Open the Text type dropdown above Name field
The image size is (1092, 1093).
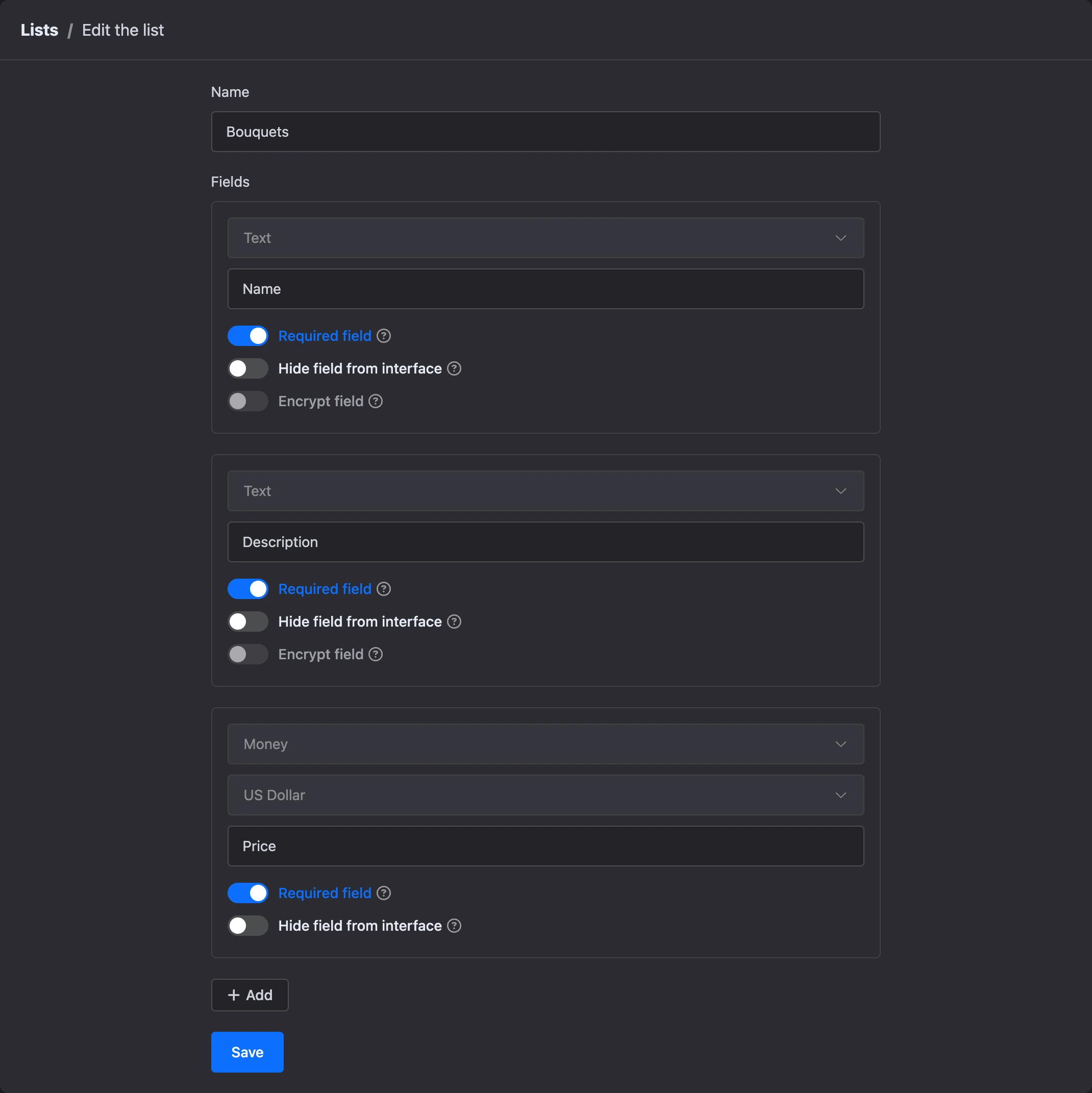(545, 238)
